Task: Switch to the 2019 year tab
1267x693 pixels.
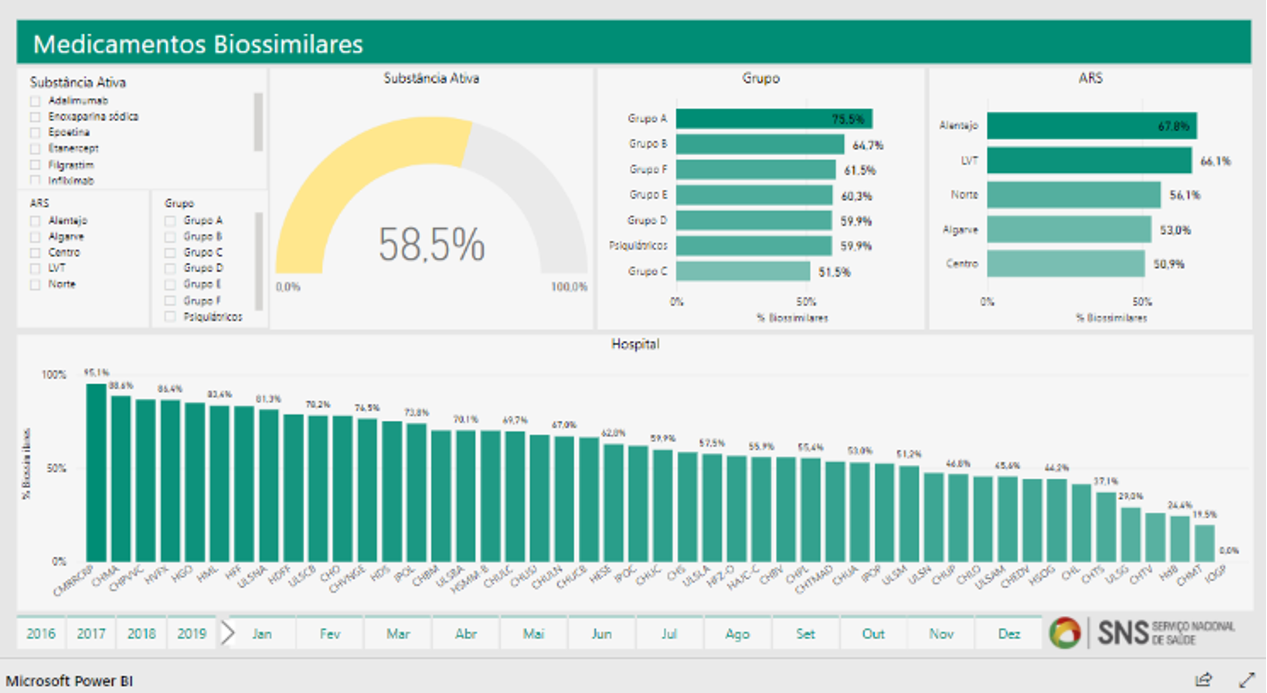Action: 192,634
